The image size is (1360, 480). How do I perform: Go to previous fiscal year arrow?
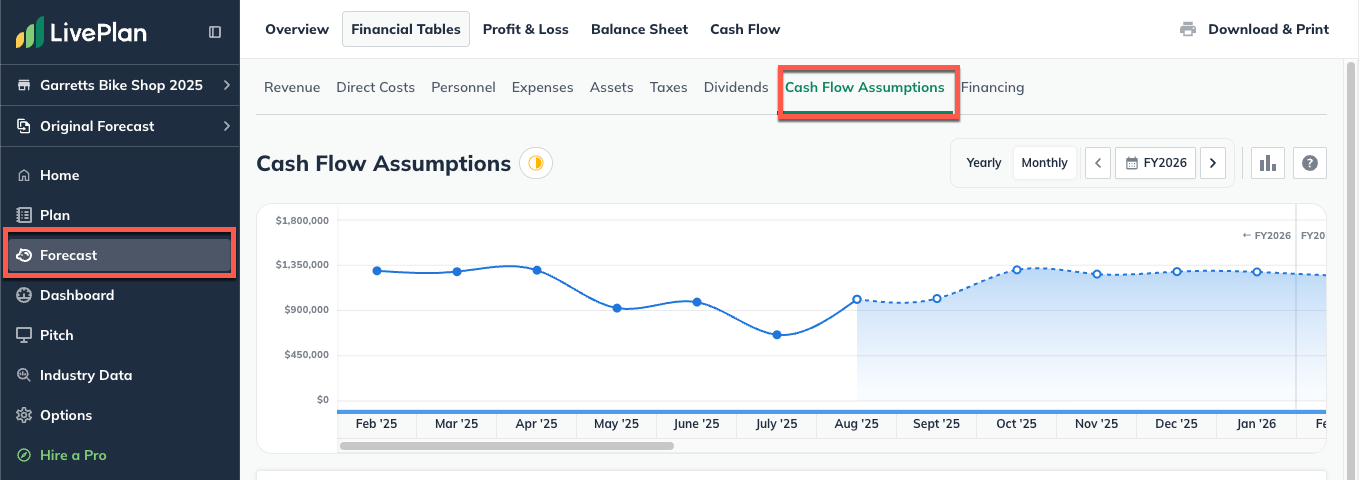(x=1098, y=163)
